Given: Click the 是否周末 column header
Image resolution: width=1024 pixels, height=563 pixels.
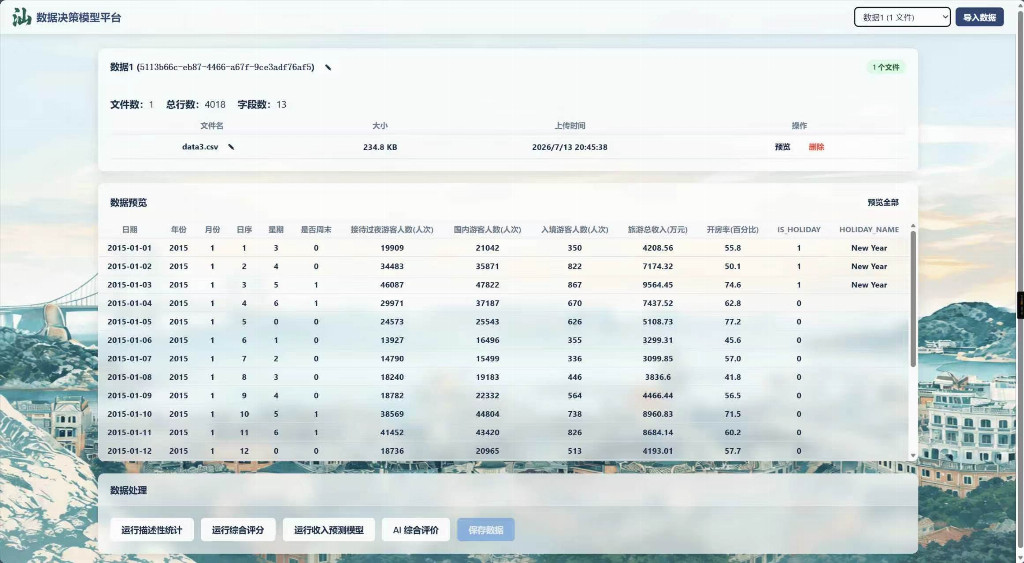Looking at the screenshot, I should [x=316, y=230].
